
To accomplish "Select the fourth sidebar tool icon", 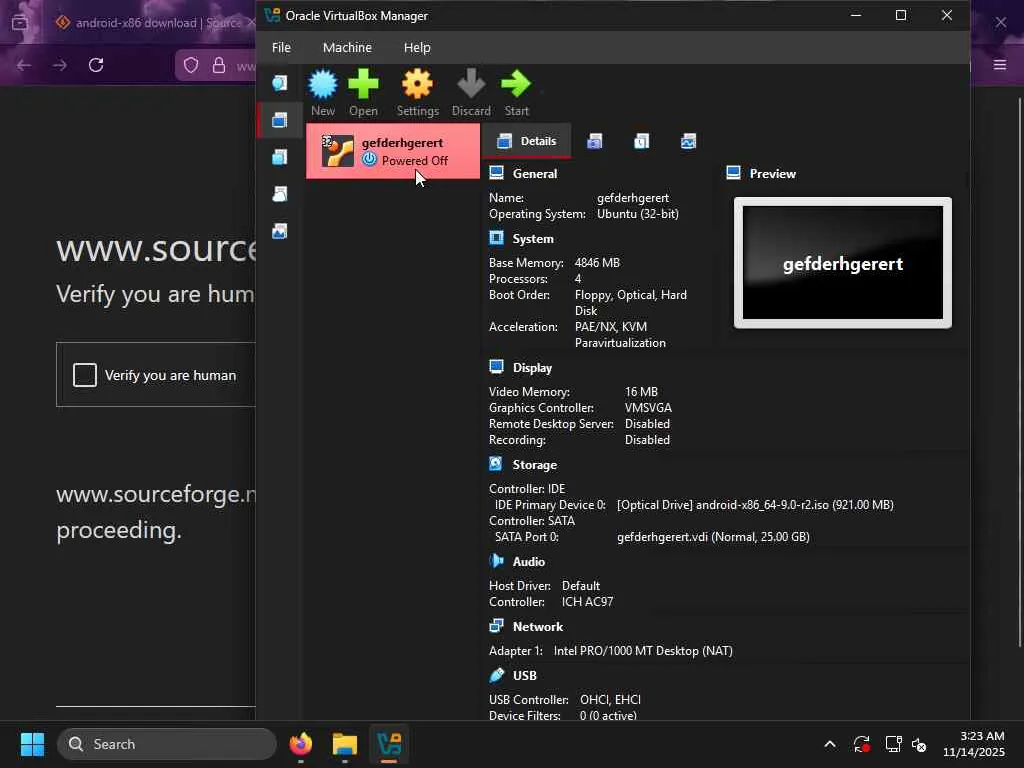I will click(x=280, y=194).
